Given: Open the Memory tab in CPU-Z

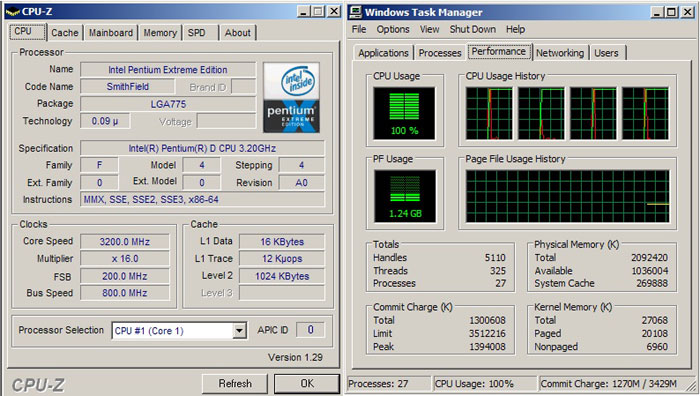Looking at the screenshot, I should point(160,33).
